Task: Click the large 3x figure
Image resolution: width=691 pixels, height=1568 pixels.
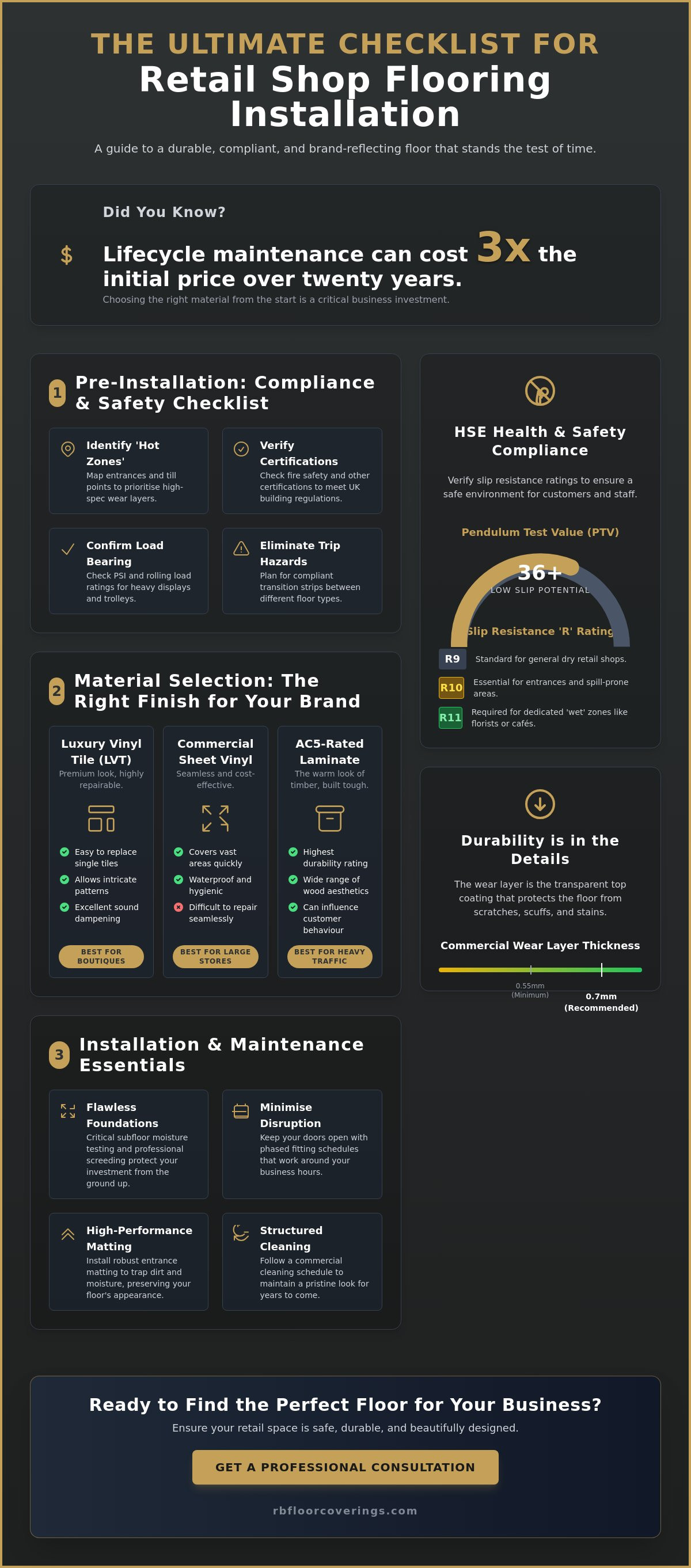Action: (503, 247)
